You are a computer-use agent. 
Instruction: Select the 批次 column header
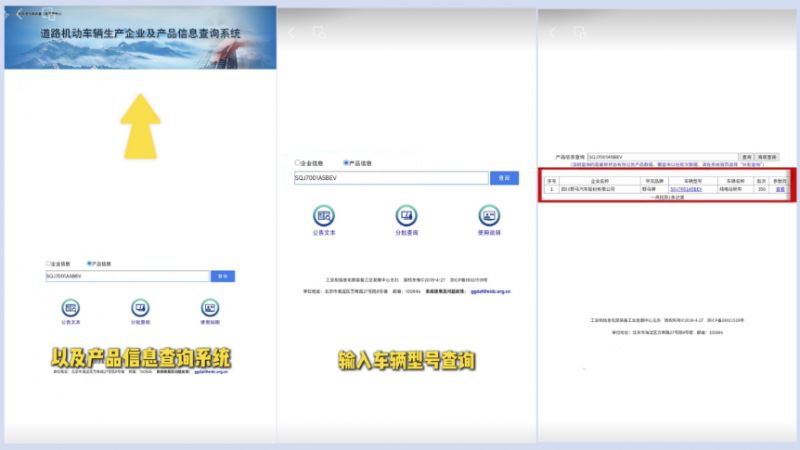[x=761, y=181]
